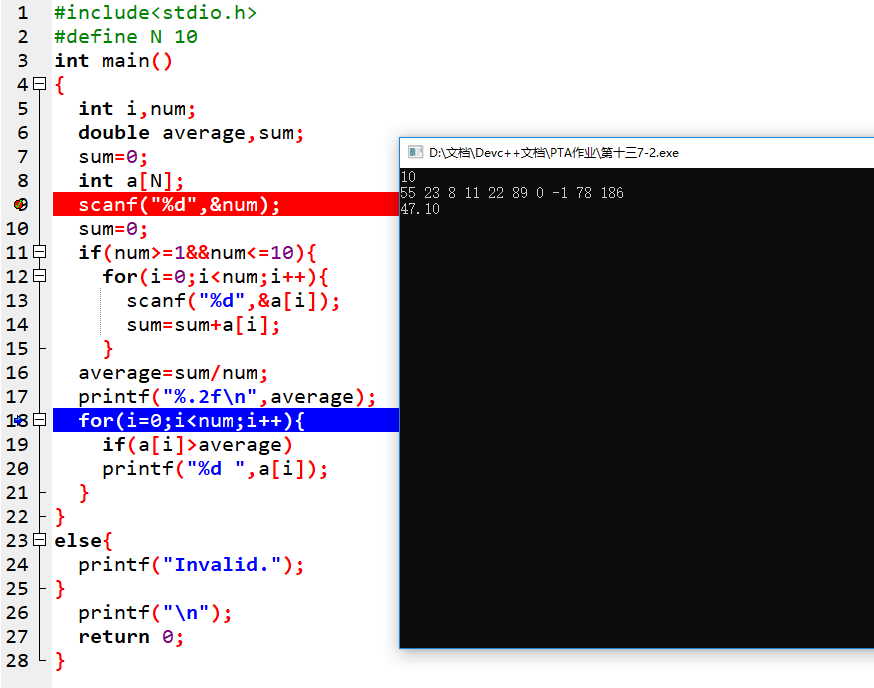Click the breakpoint marker on line 9
Image resolution: width=874 pixels, height=688 pixels.
coord(21,204)
